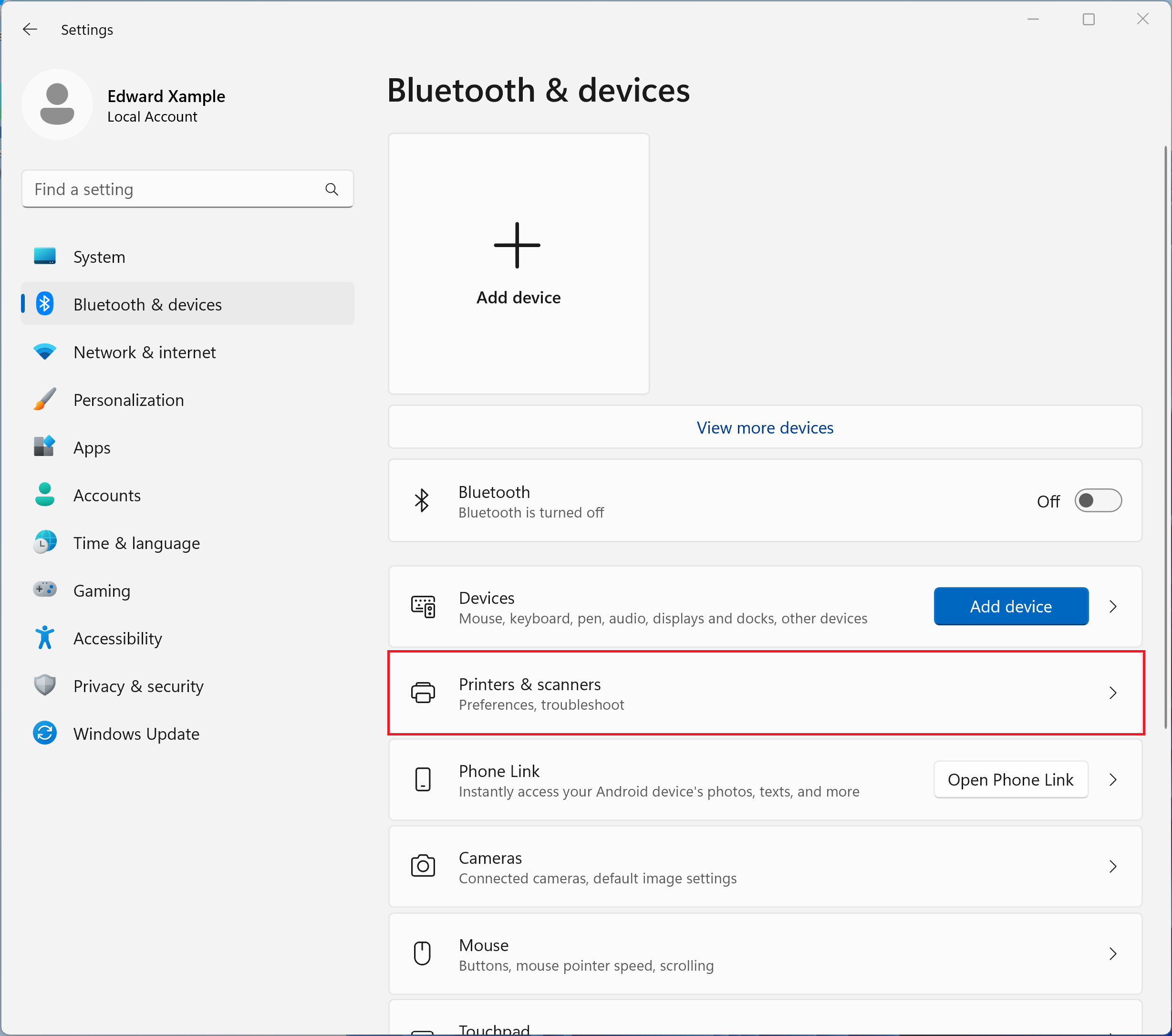The image size is (1172, 1036).
Task: Click the Accounts person icon
Action: pos(45,494)
